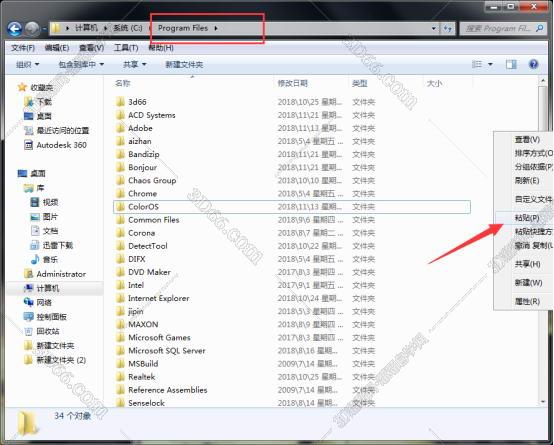Open the 组织 dropdown in toolbar
This screenshot has height=445, width=554.
(27, 64)
